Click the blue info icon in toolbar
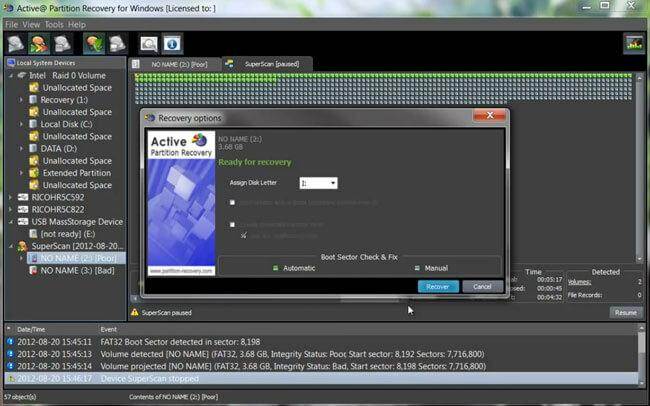The height and width of the screenshot is (406, 650). tap(172, 43)
